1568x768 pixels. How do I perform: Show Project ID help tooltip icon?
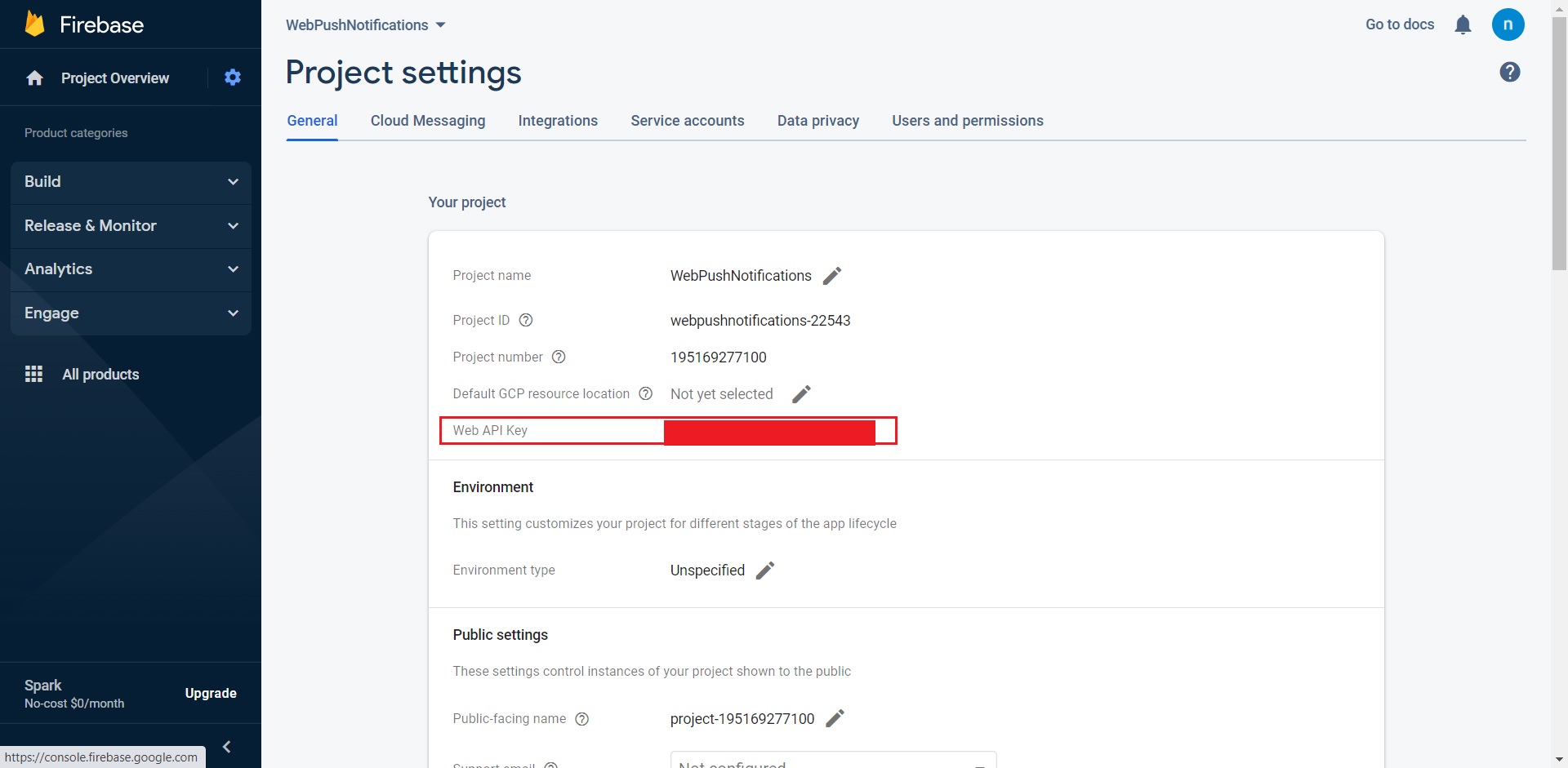coord(526,320)
